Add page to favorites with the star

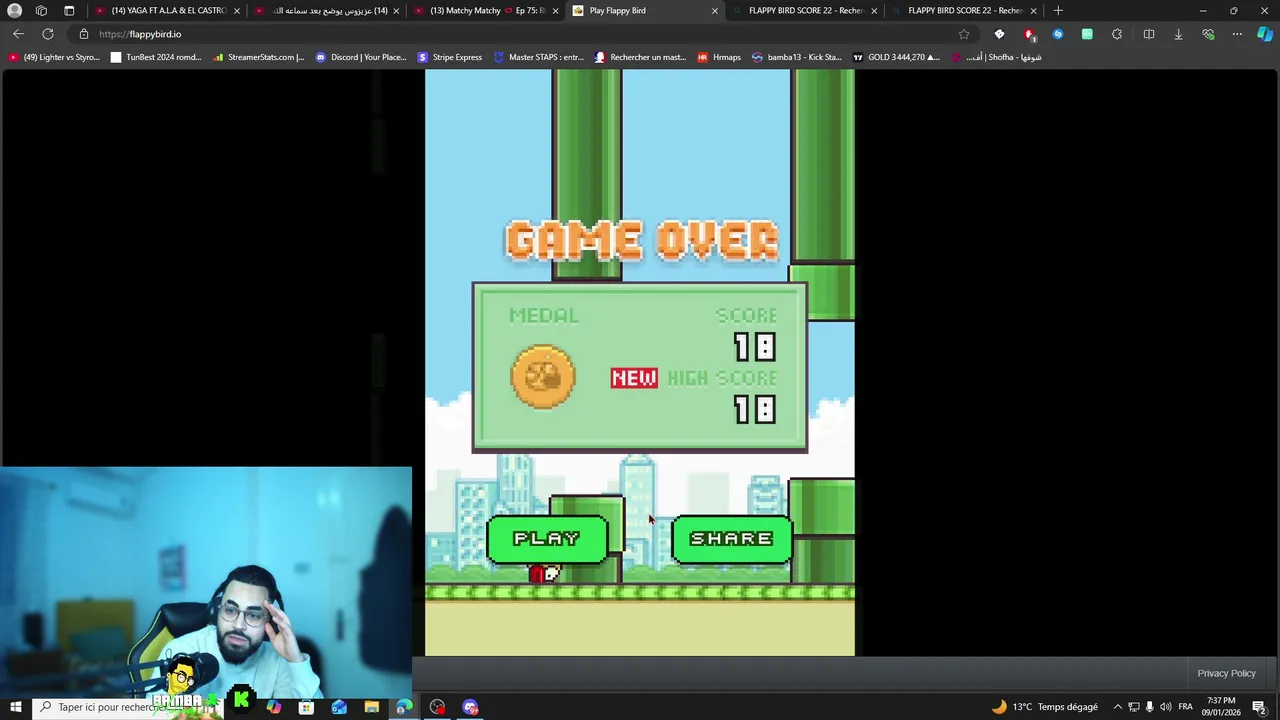coord(964,34)
